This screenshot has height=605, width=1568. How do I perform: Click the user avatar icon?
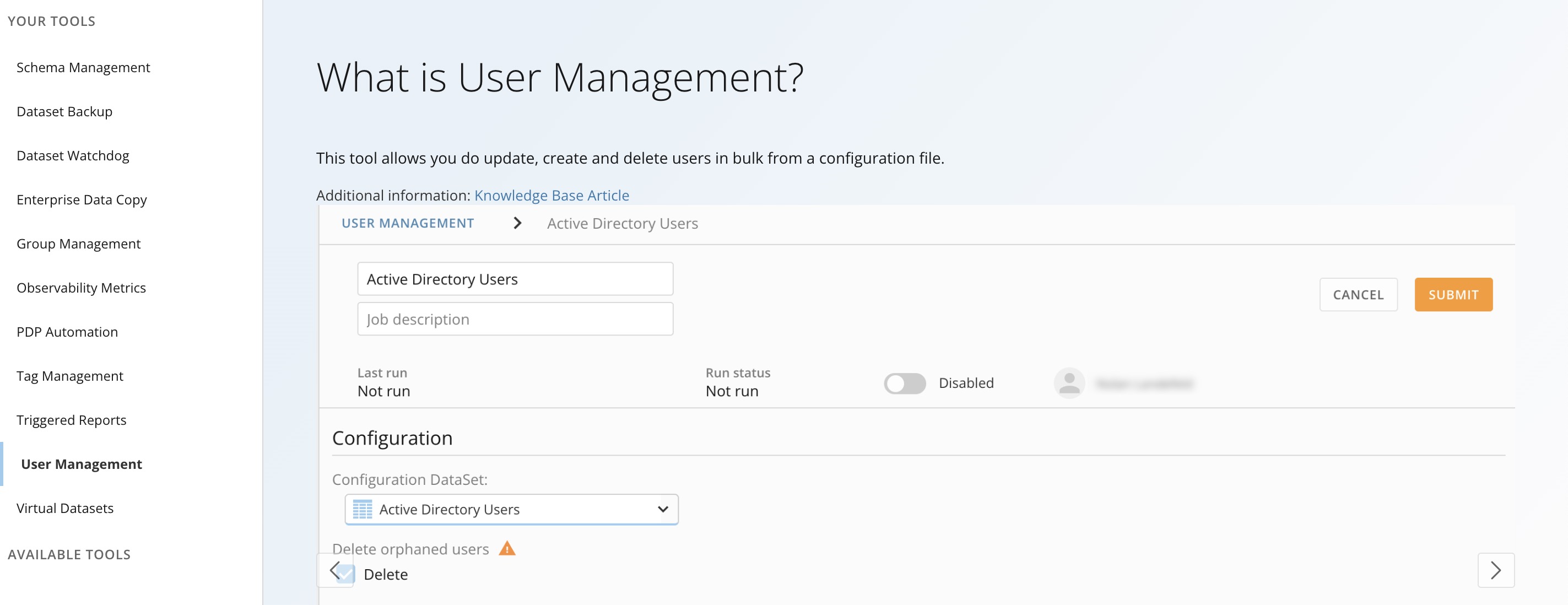click(x=1068, y=383)
